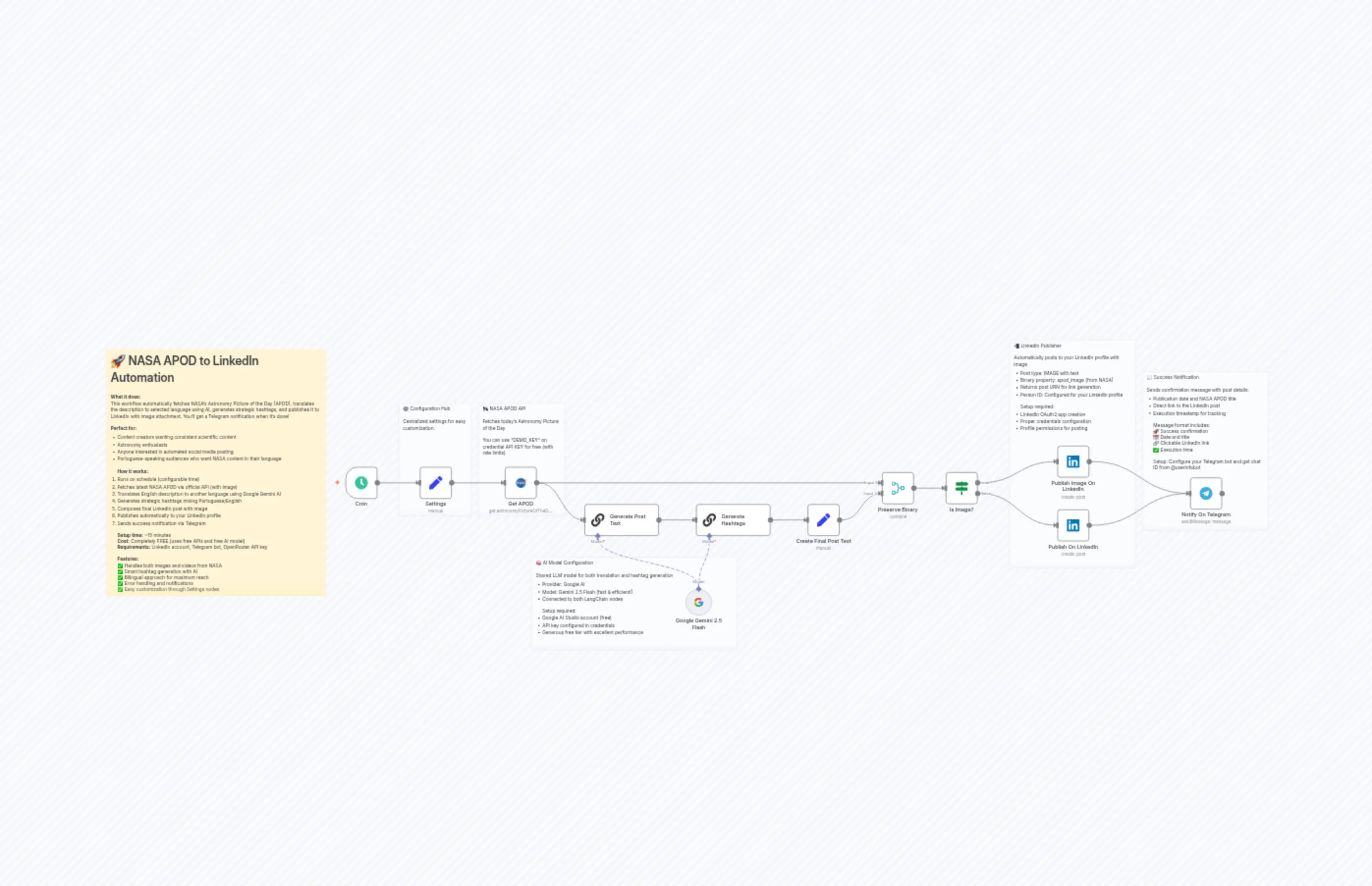The image size is (1372, 886).
Task: Open the Publish Image On LinkedIn node
Action: 1073,462
